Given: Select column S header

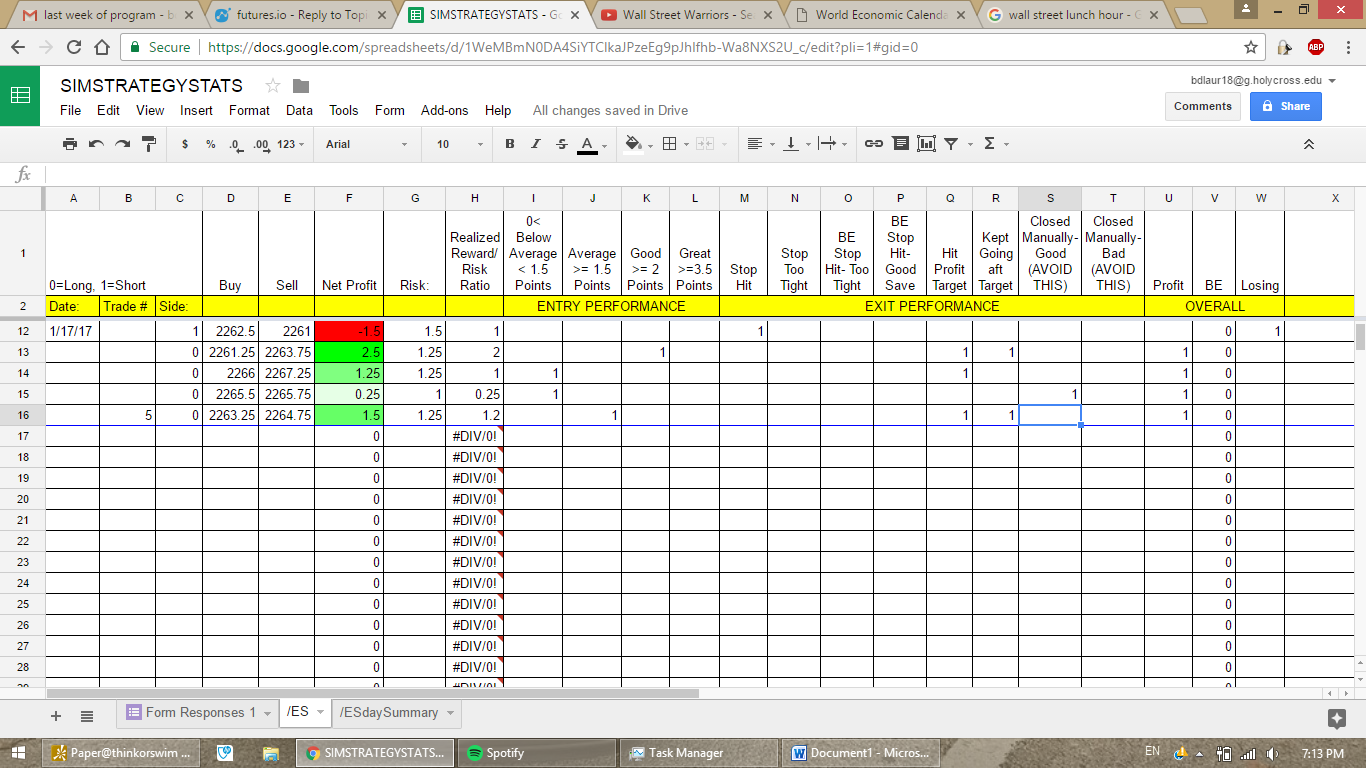Looking at the screenshot, I should point(1050,198).
